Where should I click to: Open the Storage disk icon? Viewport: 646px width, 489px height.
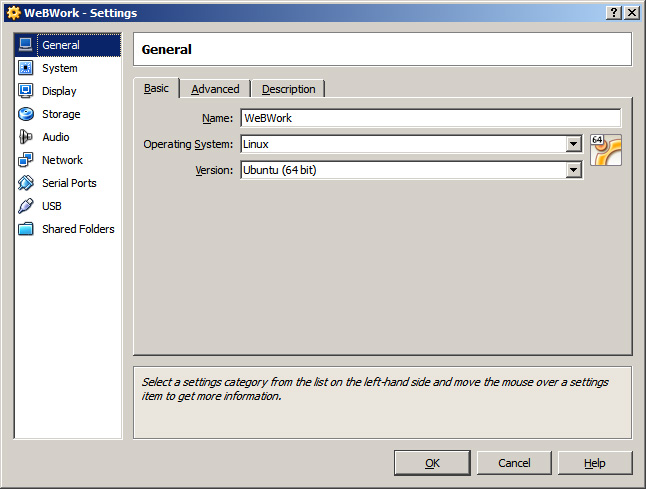coord(26,114)
